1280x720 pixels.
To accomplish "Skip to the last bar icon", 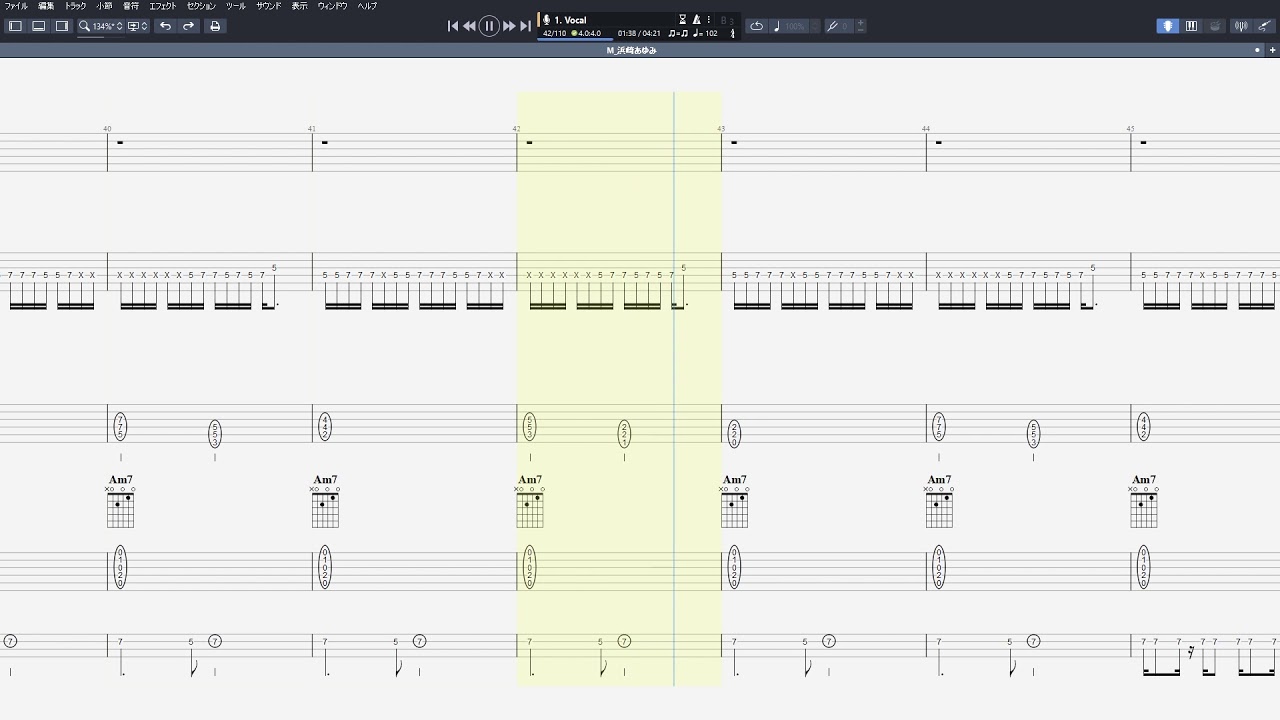I will click(x=526, y=26).
